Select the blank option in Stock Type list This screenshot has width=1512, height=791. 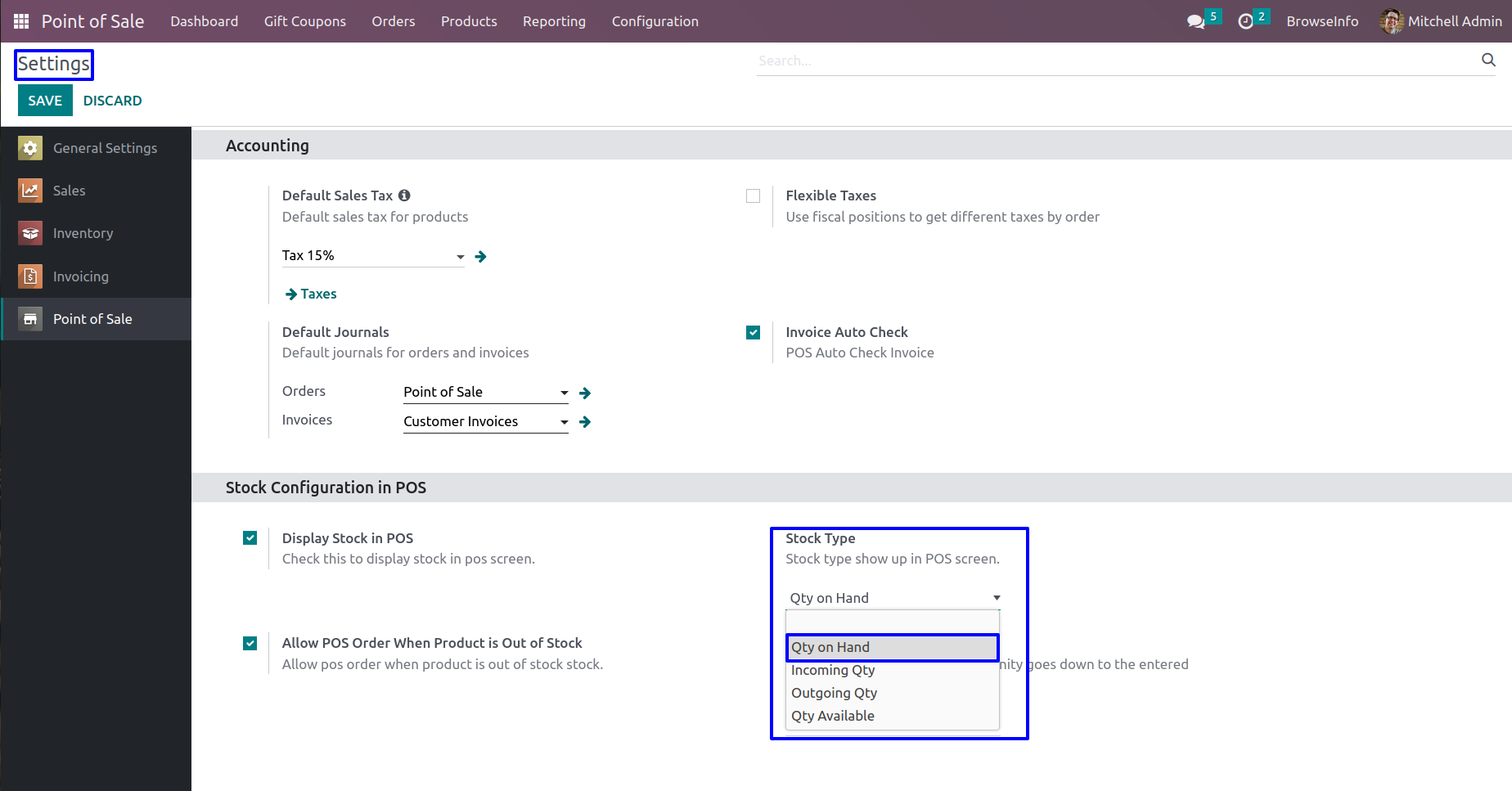[893, 623]
